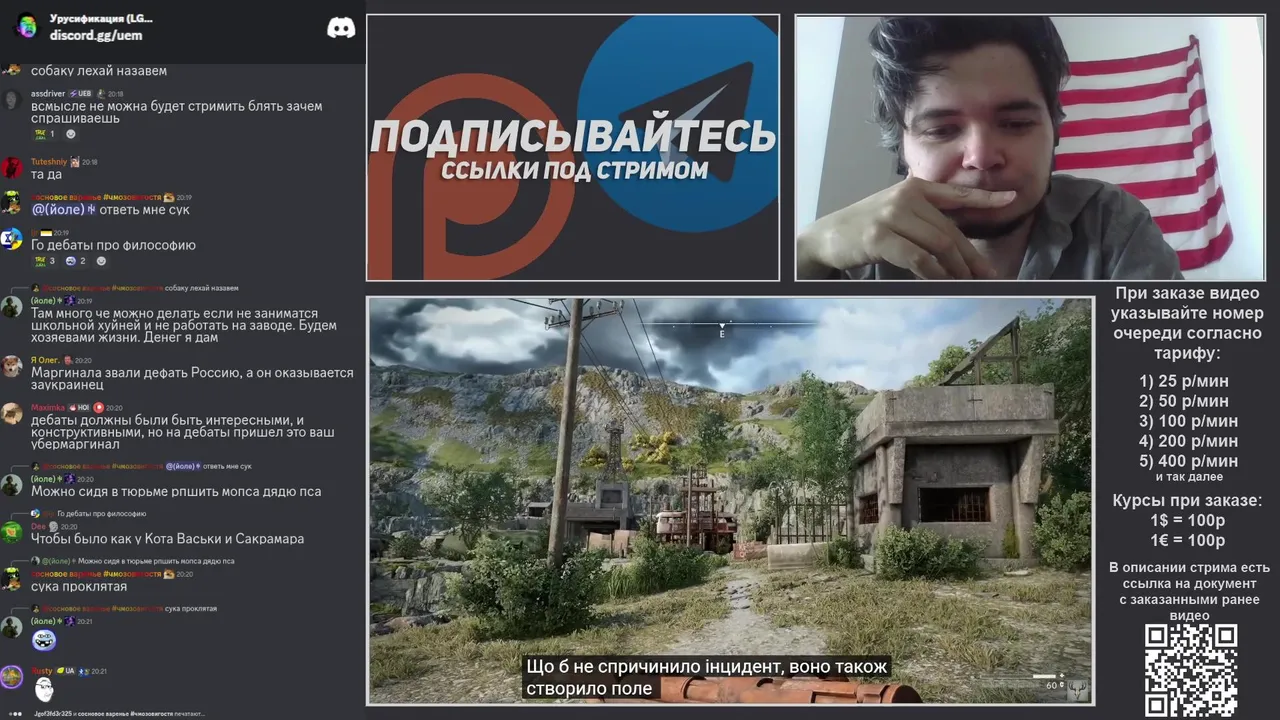This screenshot has height=720, width=1280.
Task: Open Tuteshniy's red profile avatar
Action: point(11,168)
